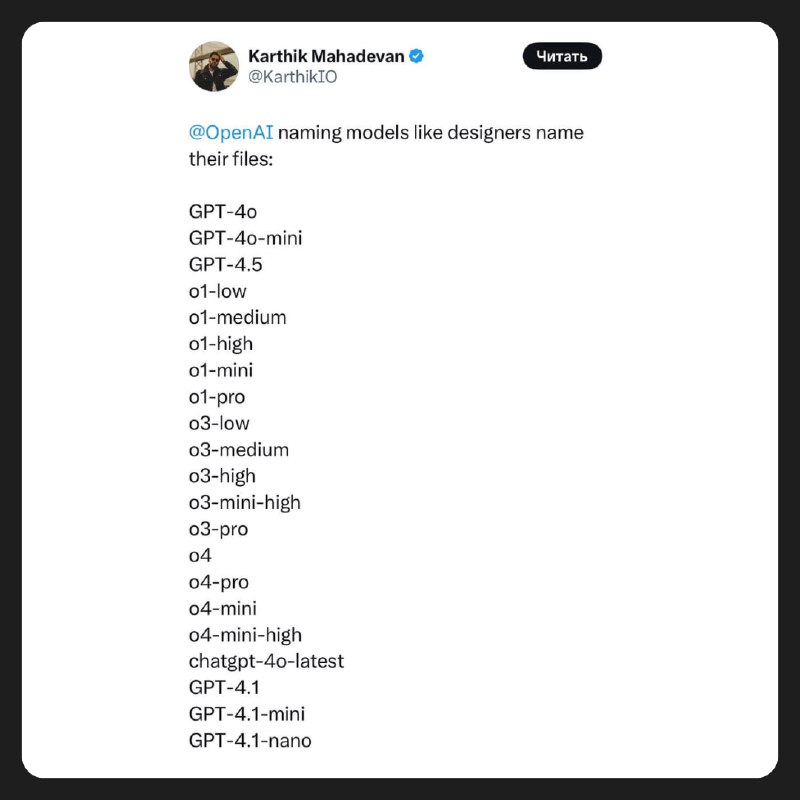Open Karthik Mahadevan's profile picture
This screenshot has height=800, width=800.
point(214,67)
